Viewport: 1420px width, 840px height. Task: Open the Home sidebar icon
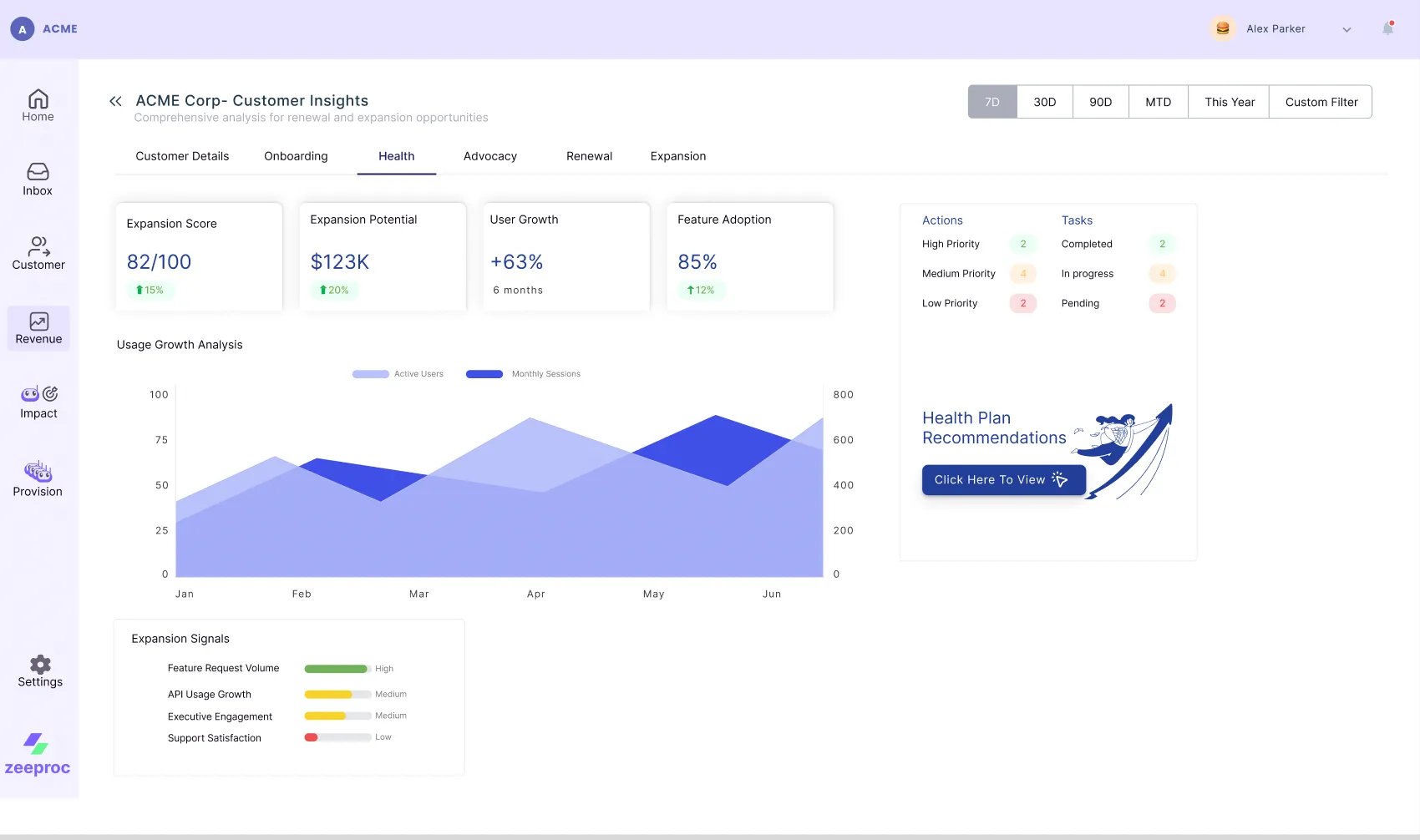[x=38, y=100]
